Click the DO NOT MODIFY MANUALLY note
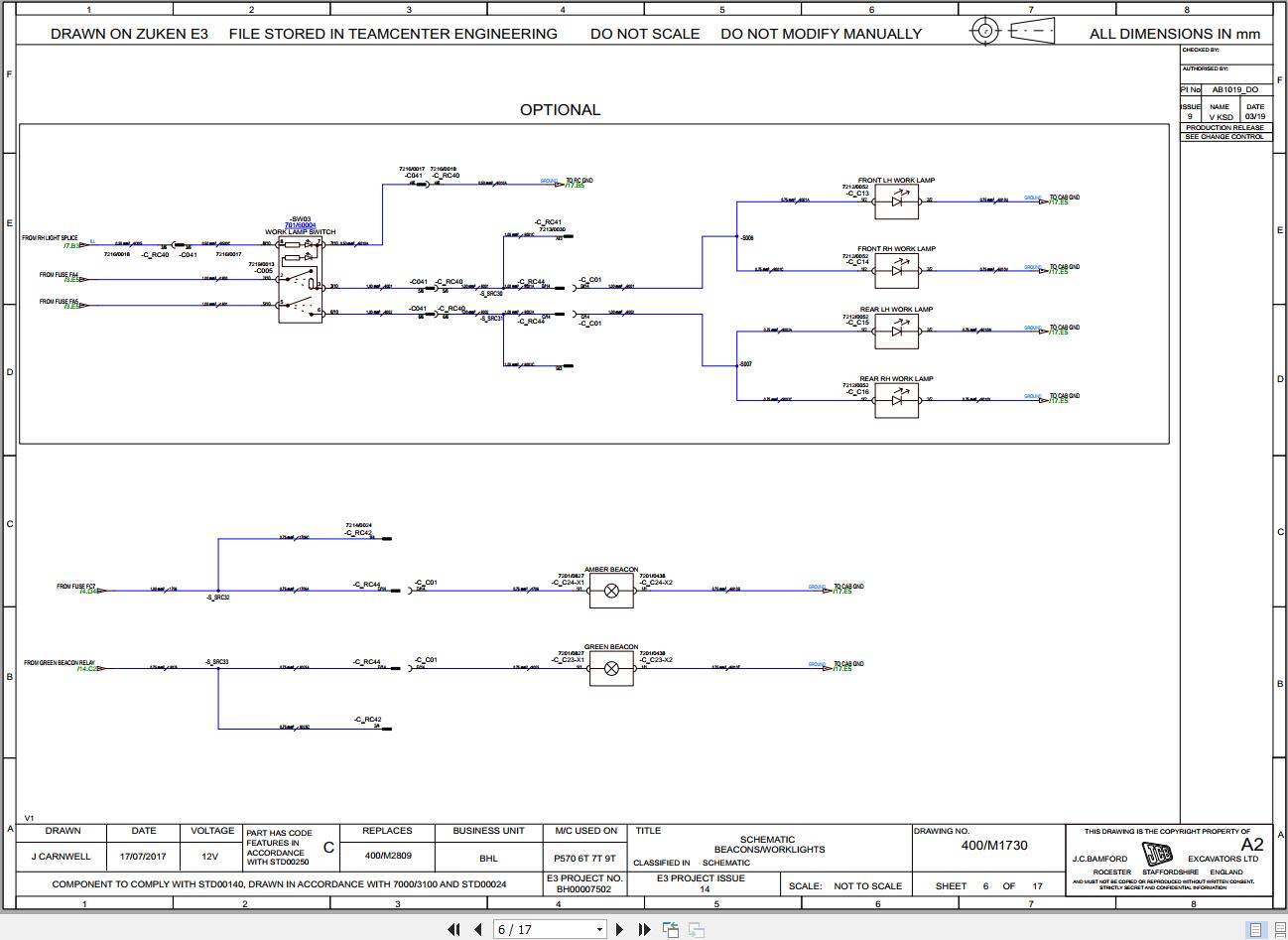The height and width of the screenshot is (940, 1288). tap(822, 34)
